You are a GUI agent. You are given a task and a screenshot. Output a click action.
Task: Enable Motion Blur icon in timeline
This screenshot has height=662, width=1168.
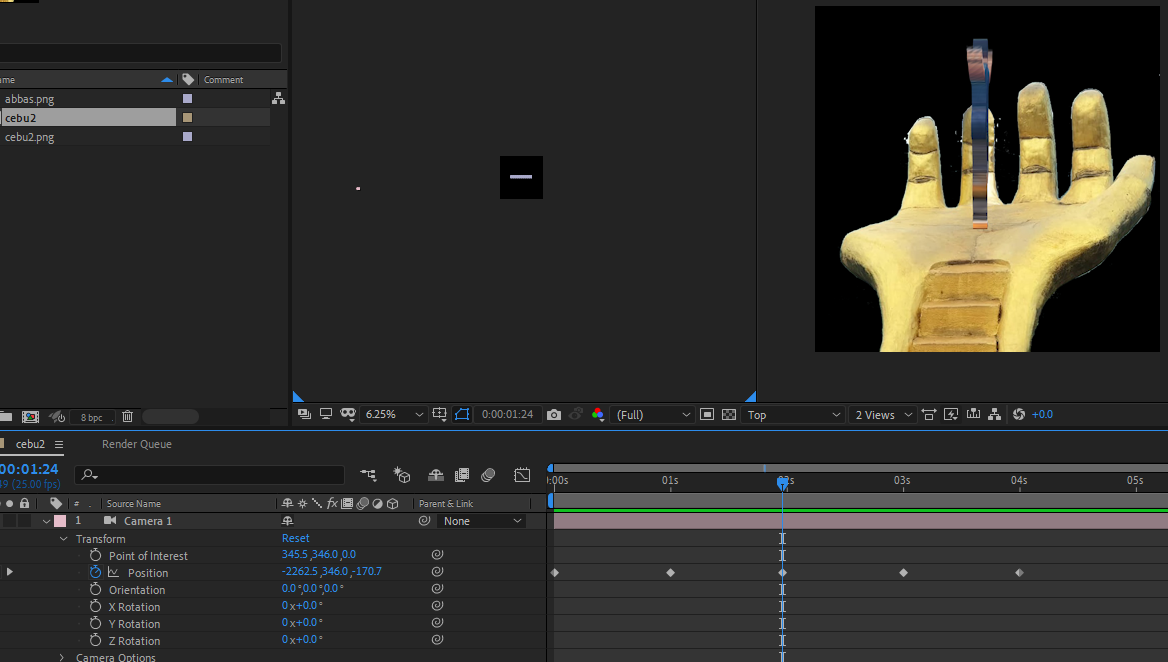coord(489,475)
